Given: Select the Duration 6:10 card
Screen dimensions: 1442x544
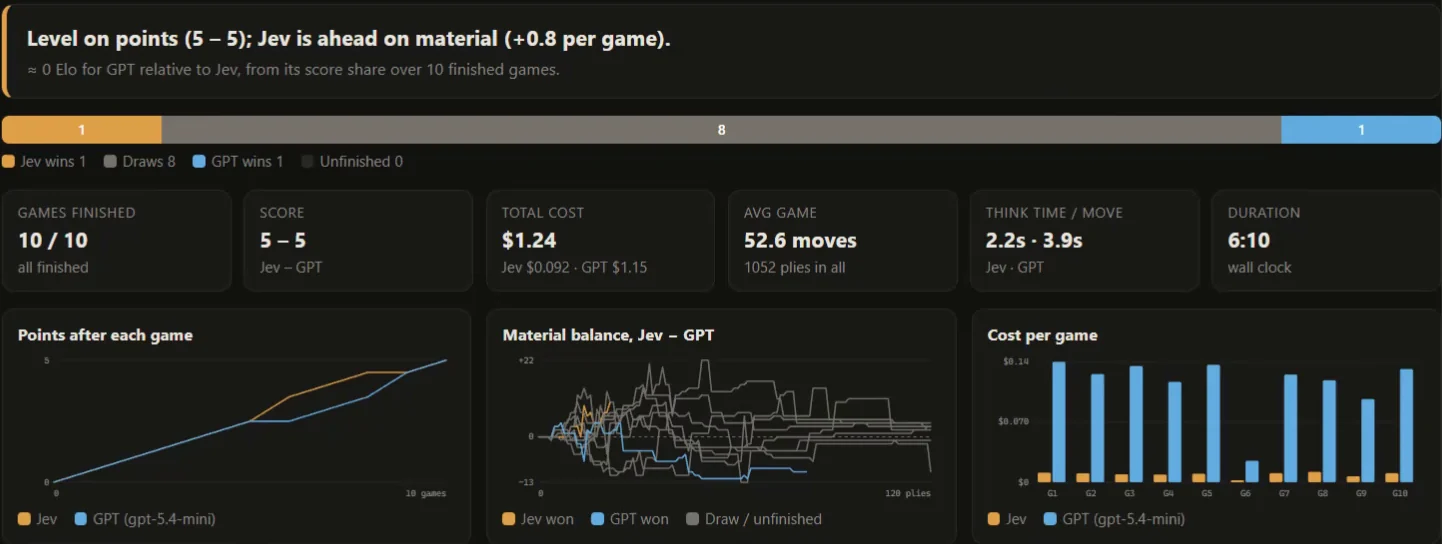Looking at the screenshot, I should (1326, 240).
